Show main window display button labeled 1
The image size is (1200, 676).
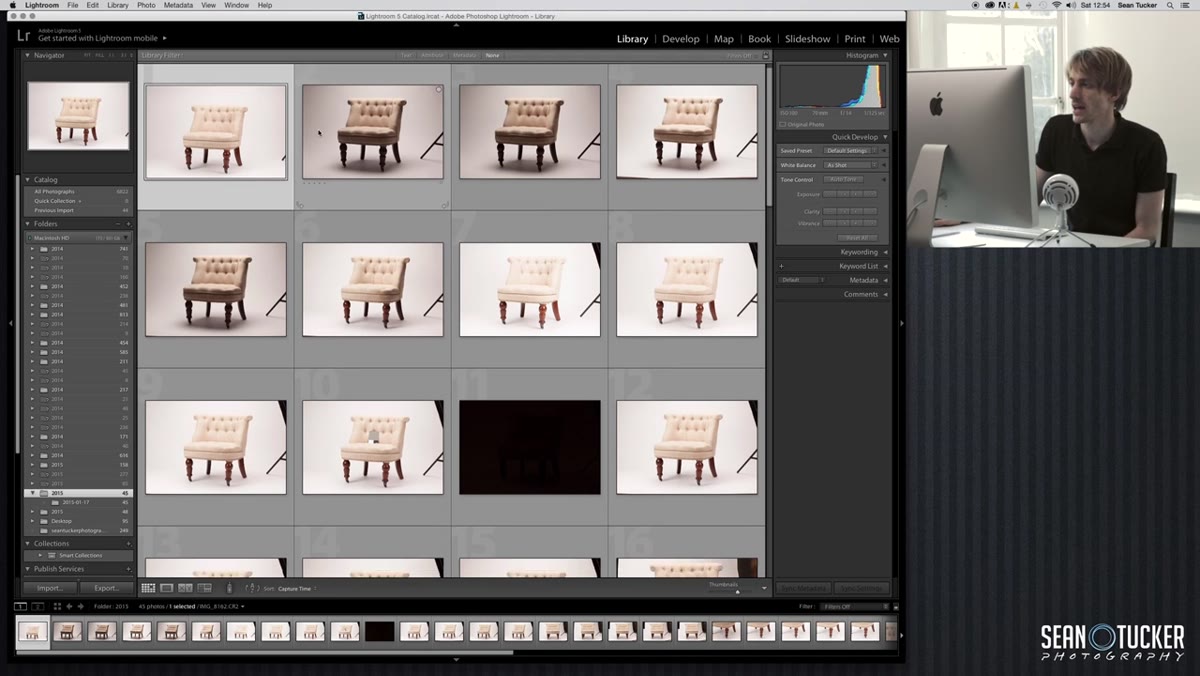coord(20,606)
